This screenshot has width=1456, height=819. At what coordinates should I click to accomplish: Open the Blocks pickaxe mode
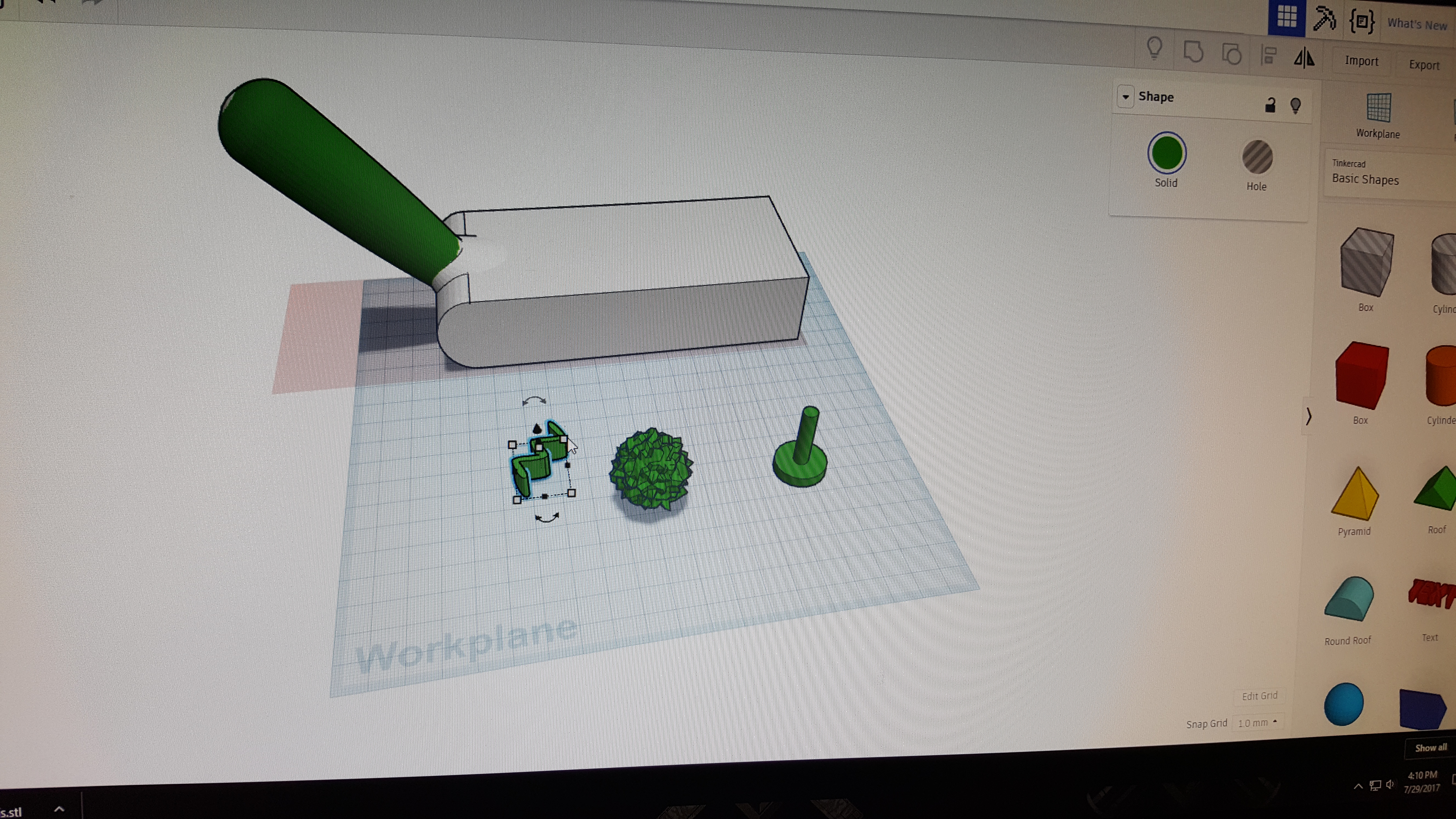(1324, 19)
